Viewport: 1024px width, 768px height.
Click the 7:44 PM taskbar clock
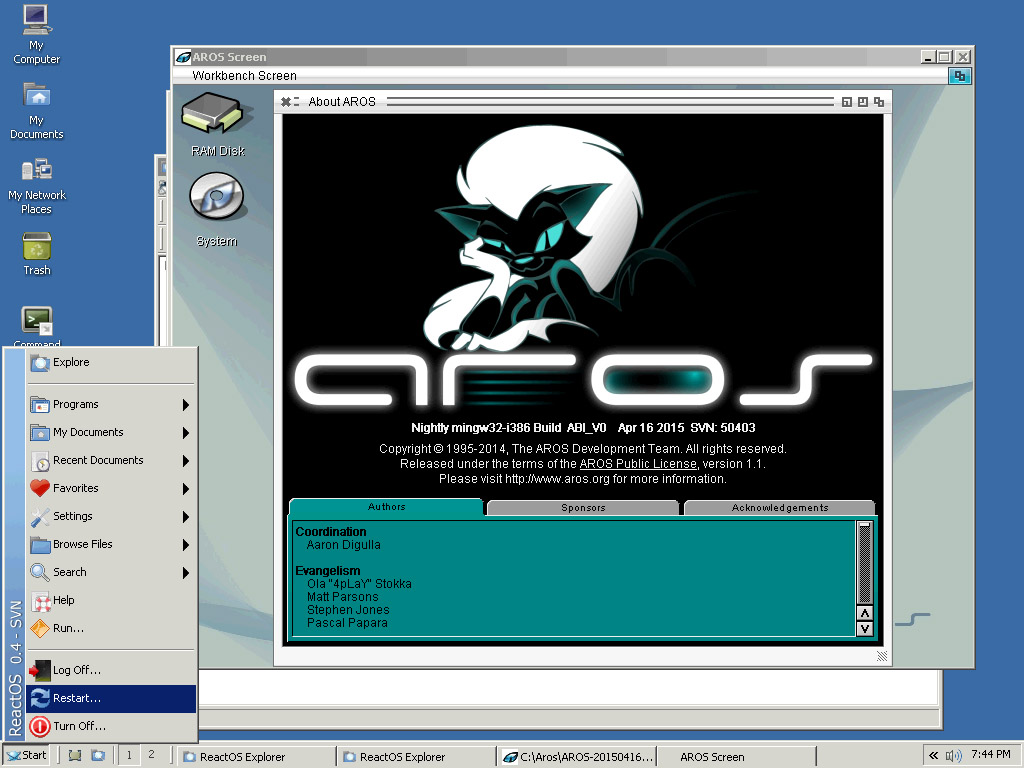tap(991, 755)
